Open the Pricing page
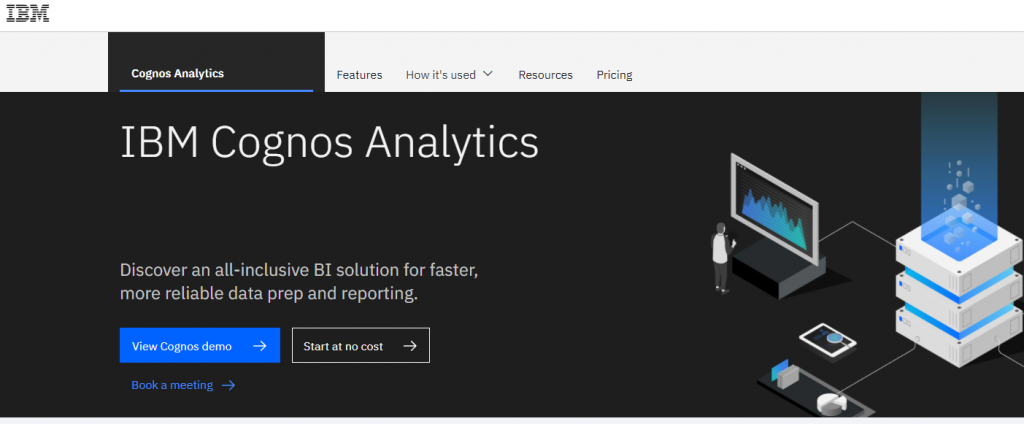This screenshot has width=1024, height=424. pos(614,75)
